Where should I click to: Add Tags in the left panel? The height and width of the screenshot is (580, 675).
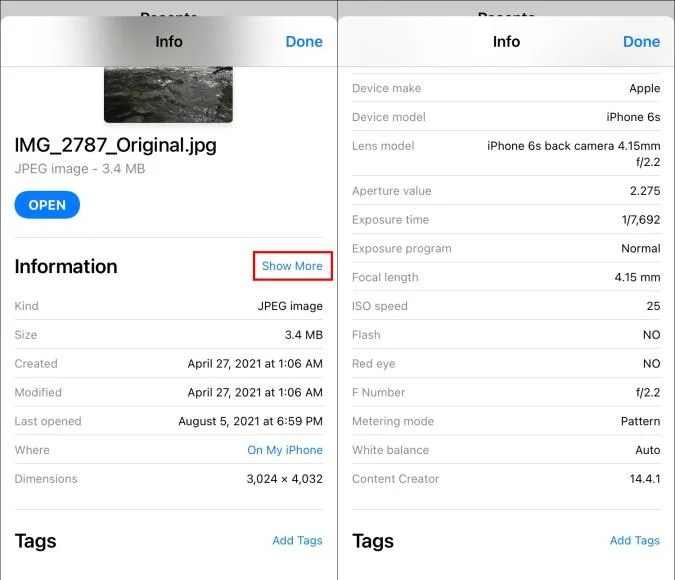(297, 540)
